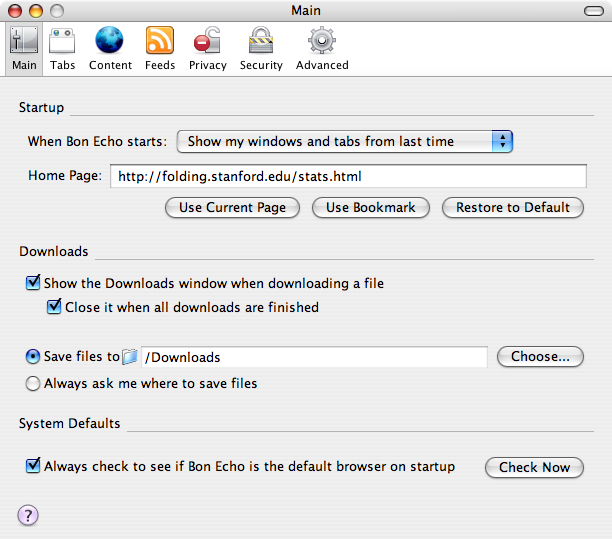Open the Tabs preferences pane
The image size is (612, 539).
pyautogui.click(x=62, y=49)
